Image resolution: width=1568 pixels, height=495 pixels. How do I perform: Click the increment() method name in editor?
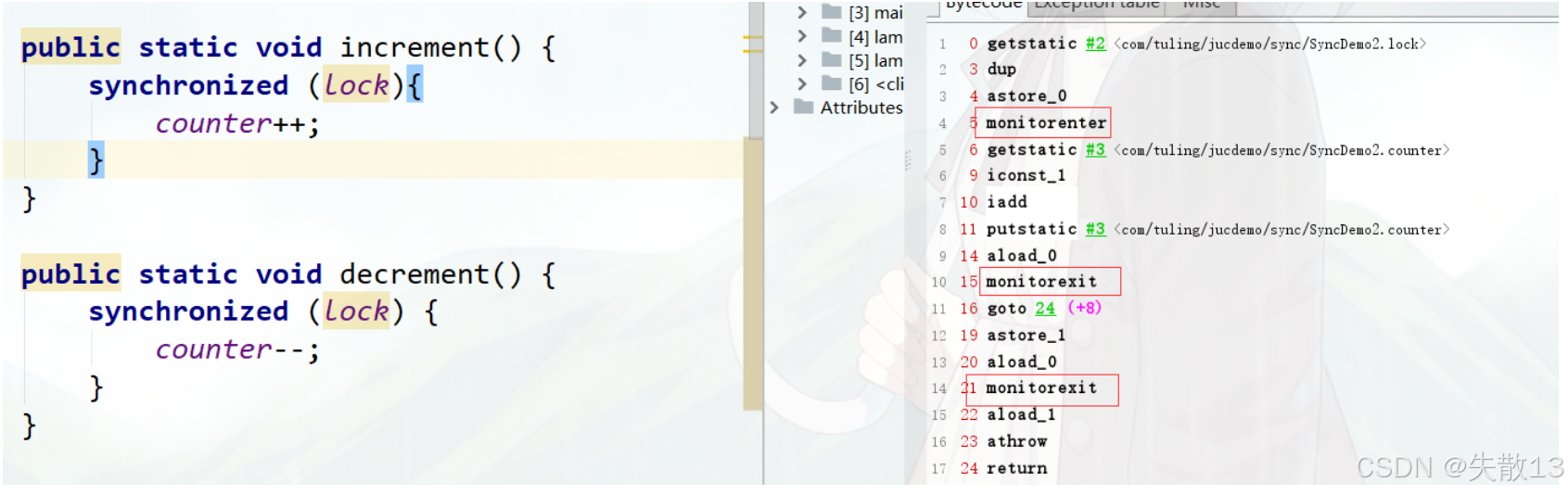(431, 47)
